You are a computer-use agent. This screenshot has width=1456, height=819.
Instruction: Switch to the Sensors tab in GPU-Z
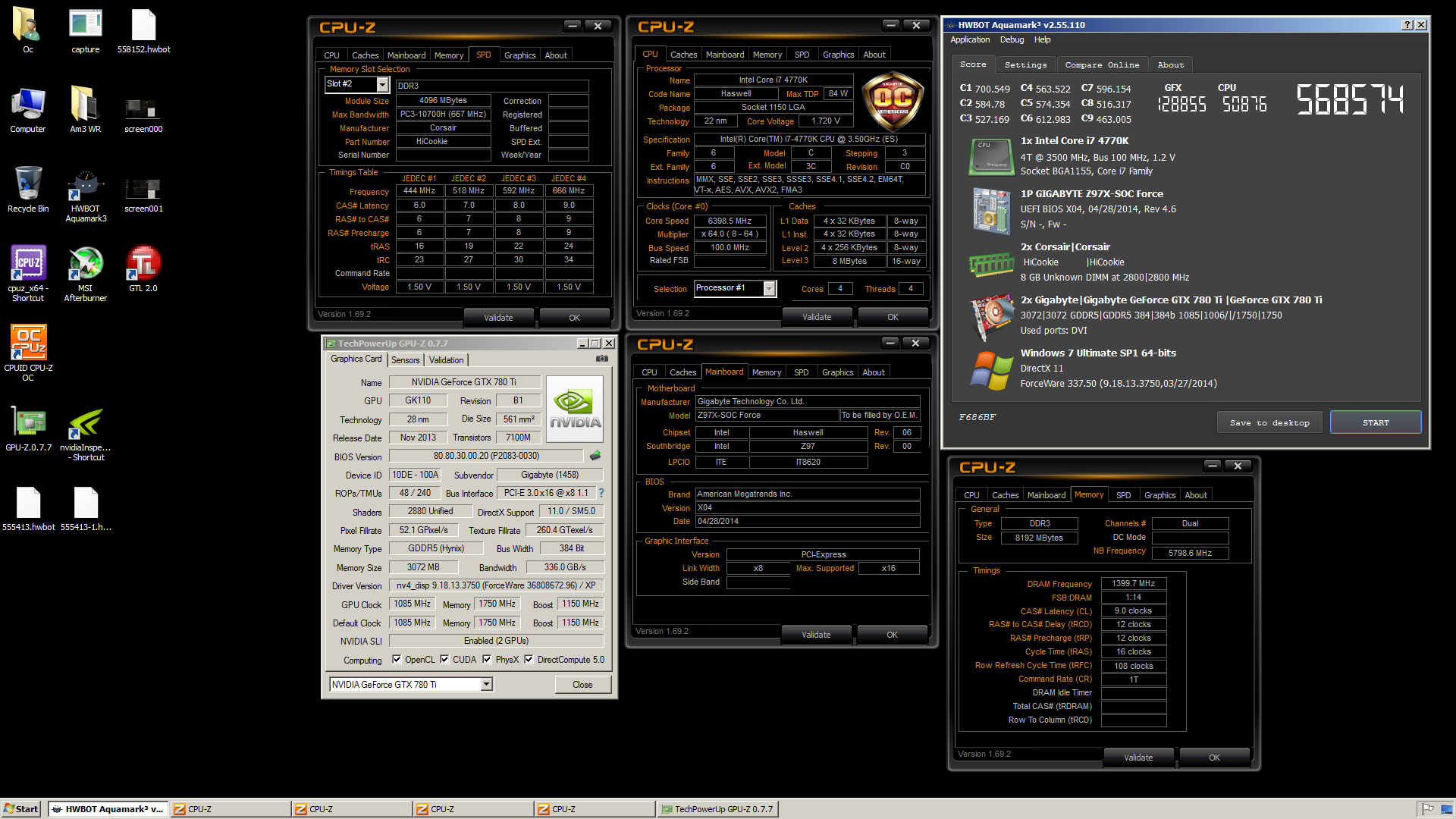[x=405, y=360]
